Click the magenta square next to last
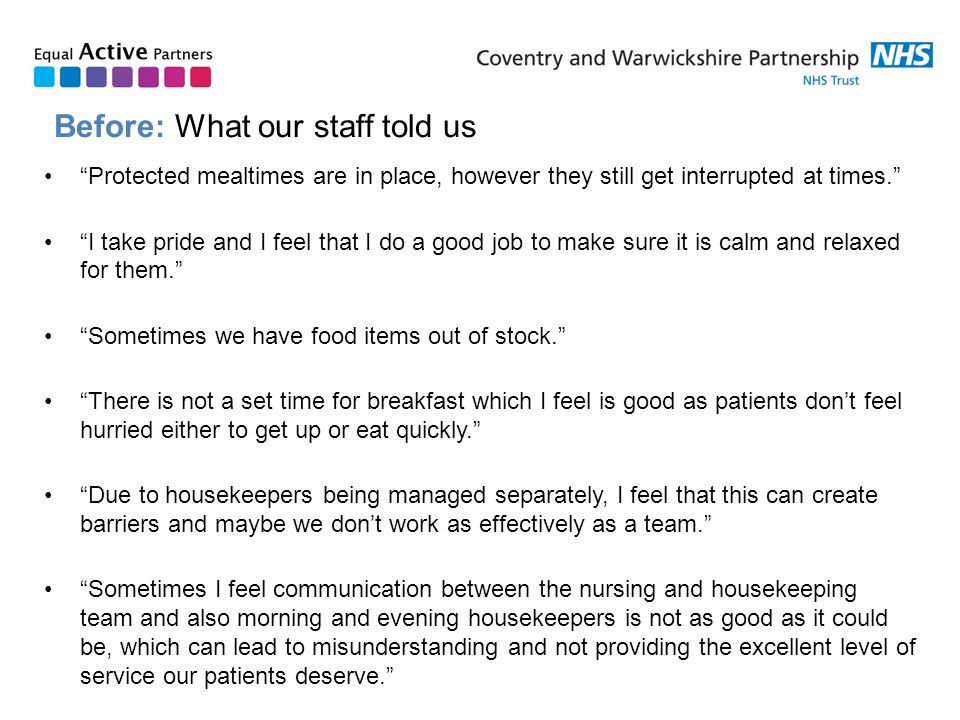 [x=174, y=77]
